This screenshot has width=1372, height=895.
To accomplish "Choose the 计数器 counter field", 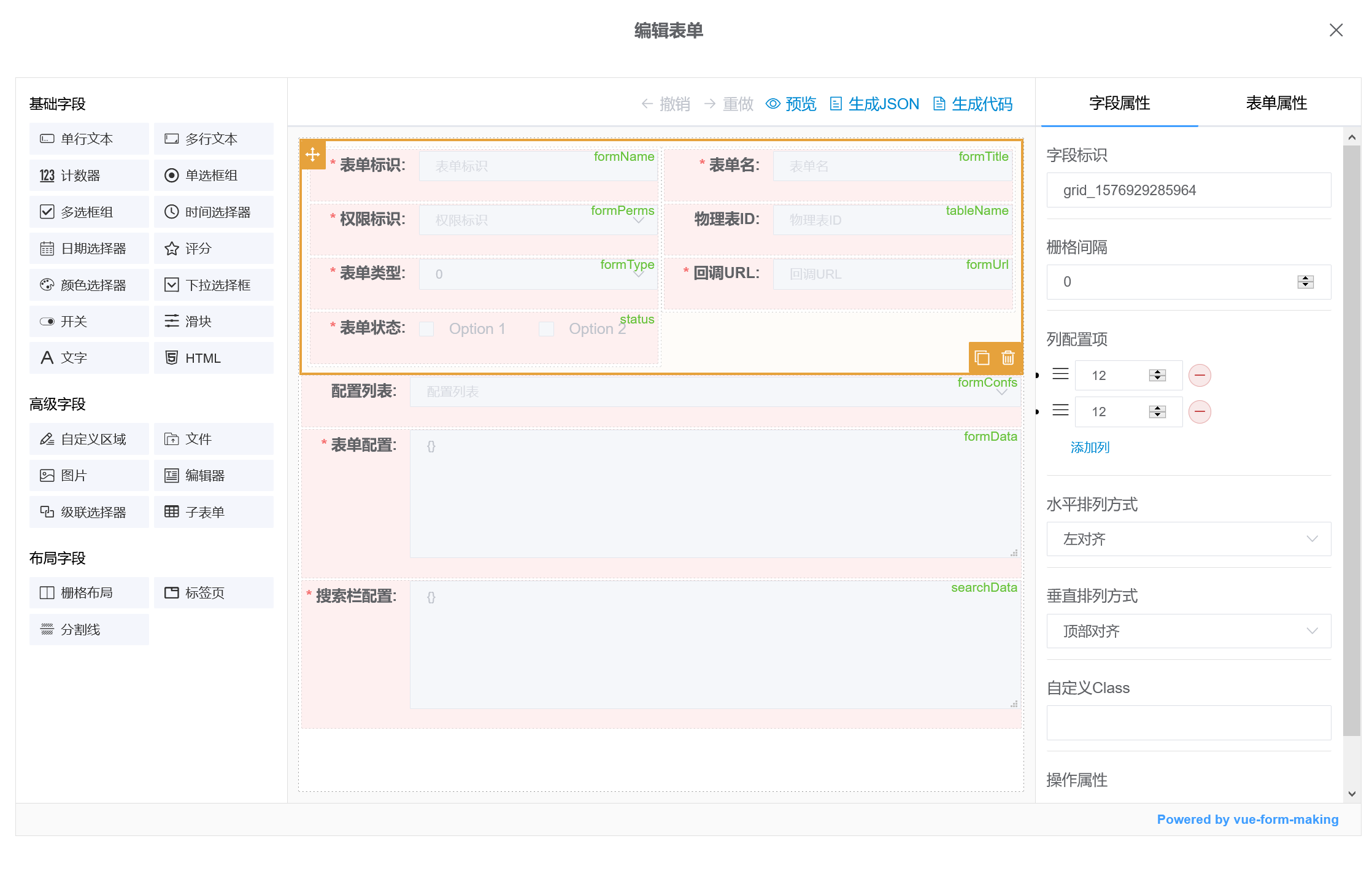I will coord(89,176).
